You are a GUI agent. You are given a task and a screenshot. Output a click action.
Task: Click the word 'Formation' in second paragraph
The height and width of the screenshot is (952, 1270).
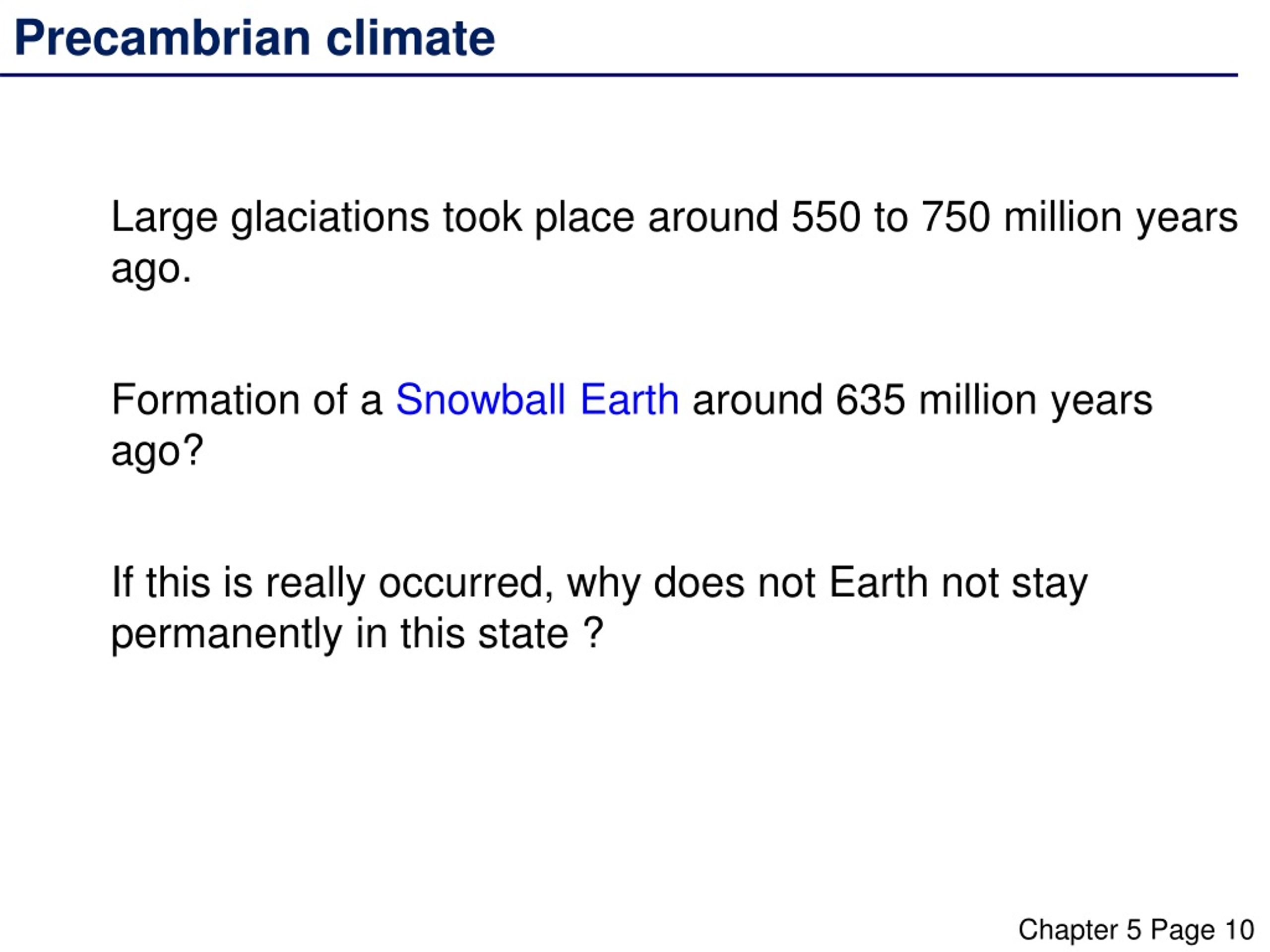(205, 399)
